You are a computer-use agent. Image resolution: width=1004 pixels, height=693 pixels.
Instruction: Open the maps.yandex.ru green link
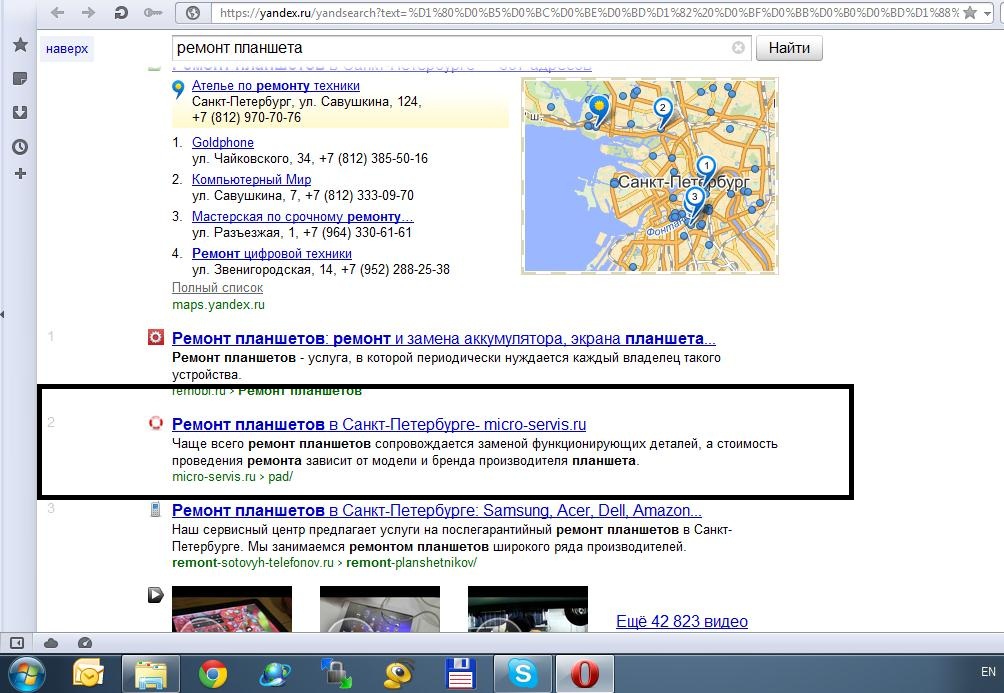click(x=218, y=305)
